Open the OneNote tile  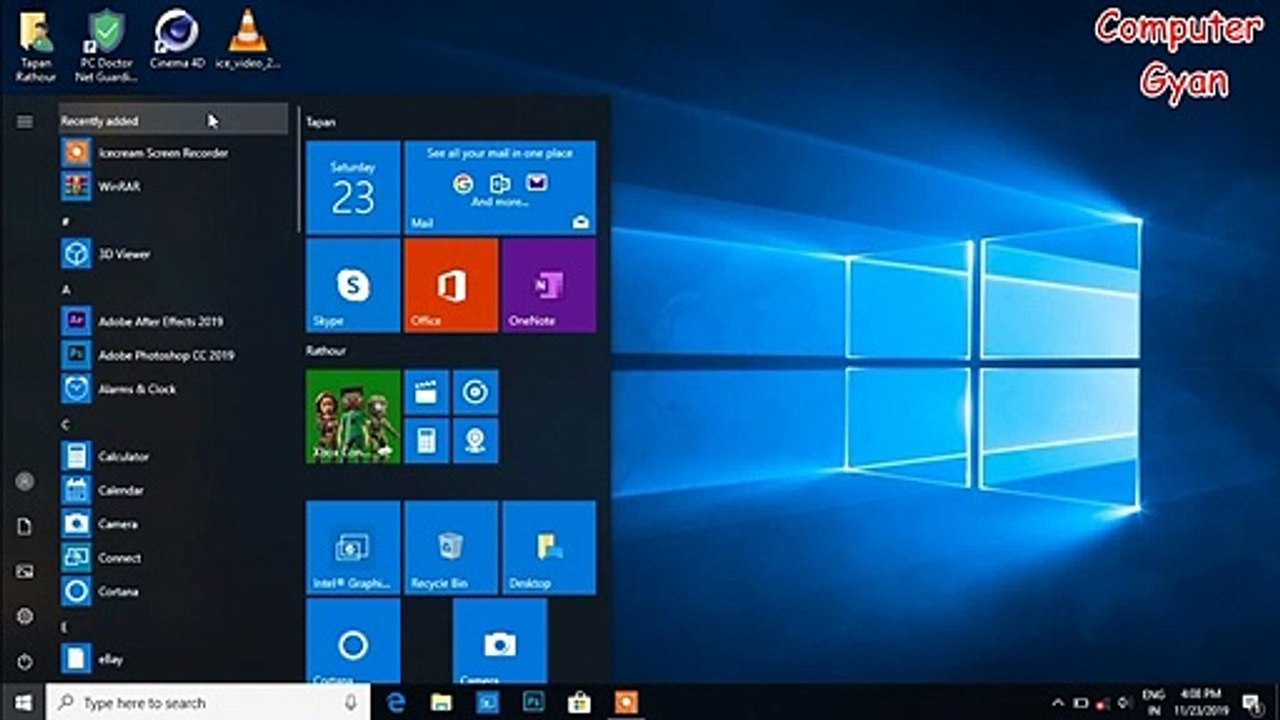[549, 285]
